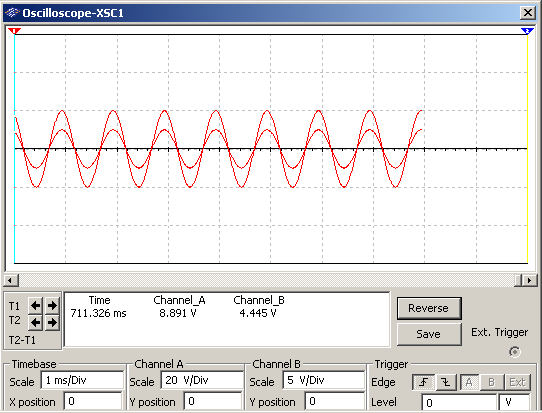Click the red T1 cursor marker

[x=14, y=31]
